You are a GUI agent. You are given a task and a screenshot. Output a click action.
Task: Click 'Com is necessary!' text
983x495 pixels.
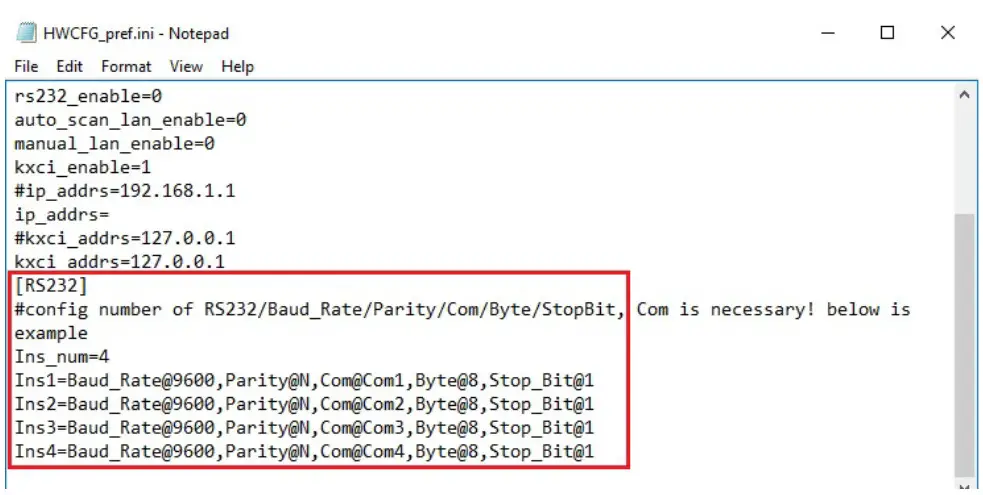(726, 310)
